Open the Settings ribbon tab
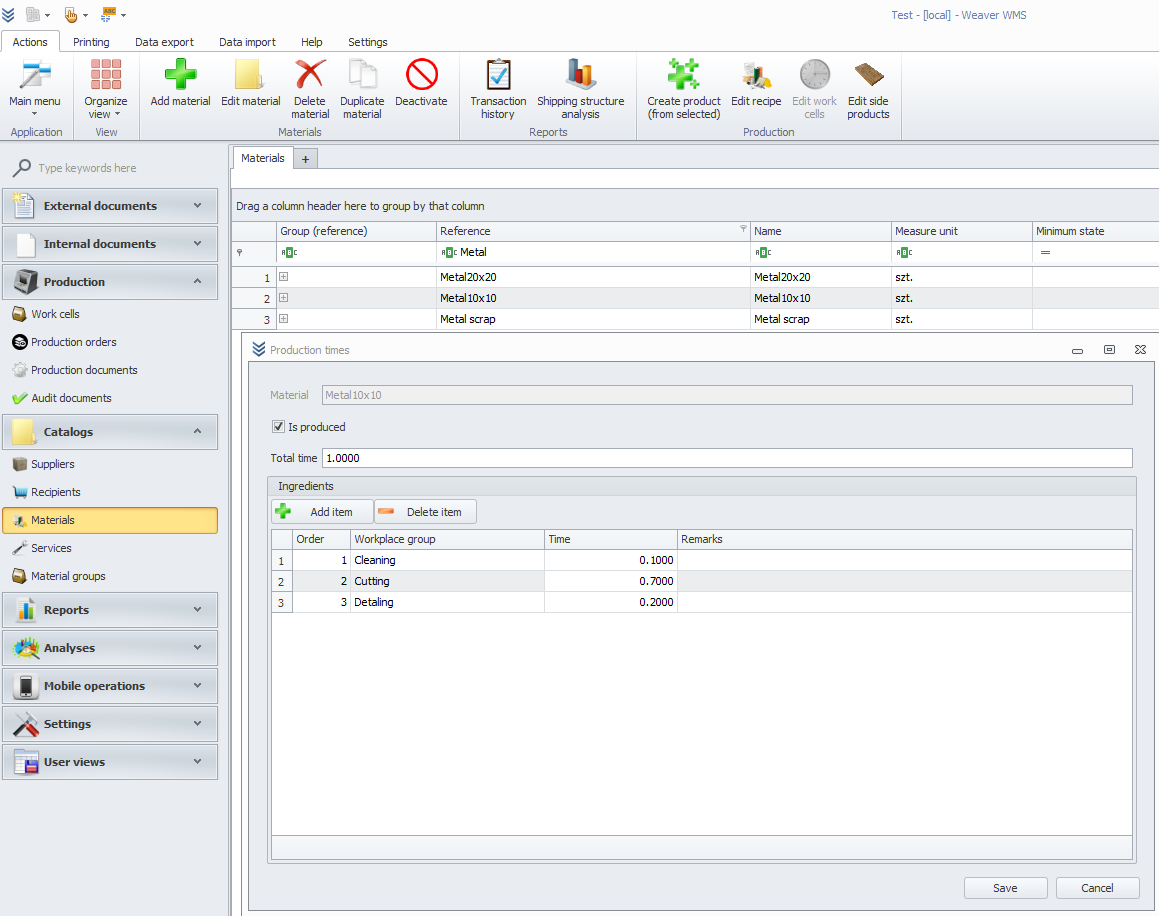This screenshot has height=916, width=1159. point(367,42)
